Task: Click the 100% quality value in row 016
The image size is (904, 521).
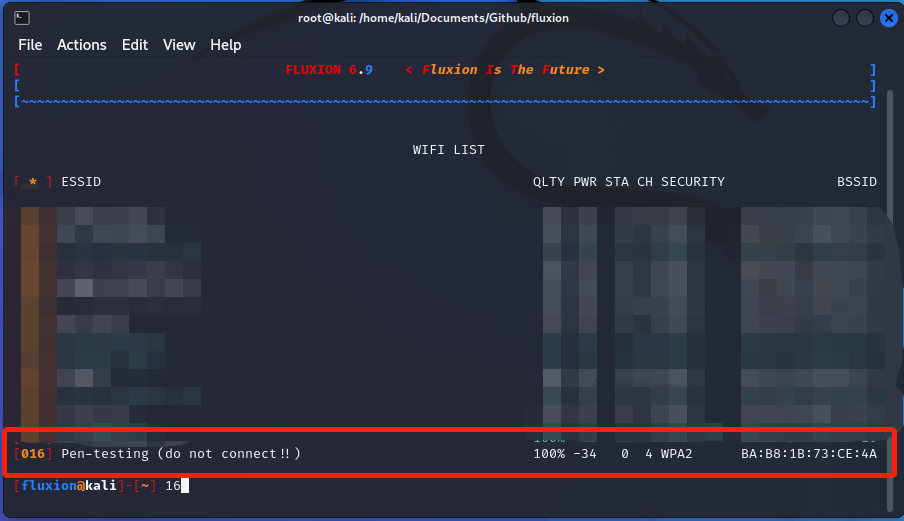Action: pyautogui.click(x=549, y=454)
